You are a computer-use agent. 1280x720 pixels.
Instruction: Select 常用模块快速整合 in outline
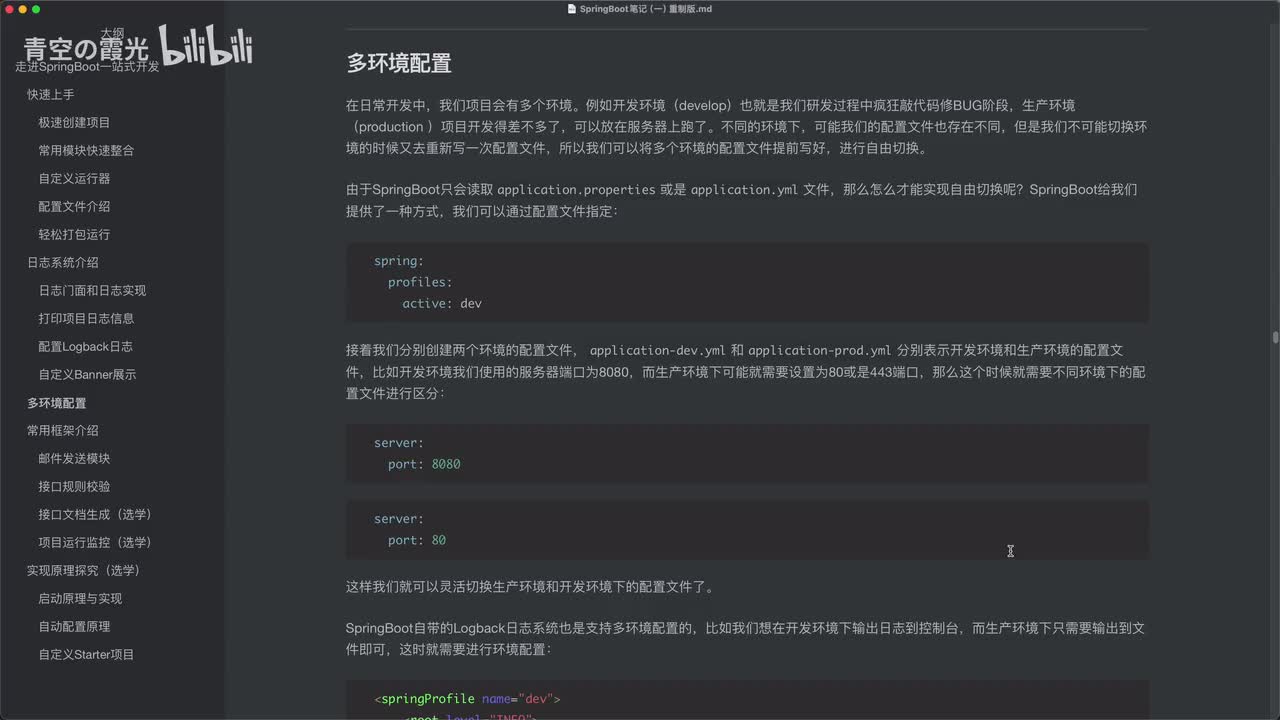click(x=86, y=150)
